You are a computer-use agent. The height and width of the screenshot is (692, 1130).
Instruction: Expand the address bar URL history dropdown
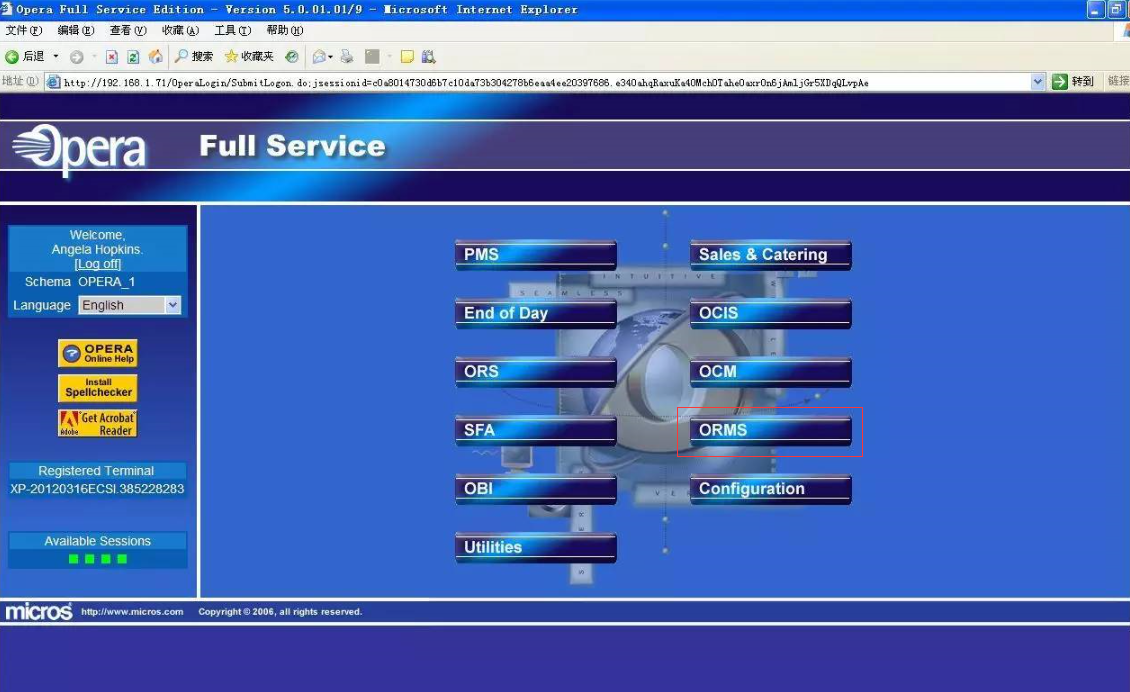pos(1038,82)
